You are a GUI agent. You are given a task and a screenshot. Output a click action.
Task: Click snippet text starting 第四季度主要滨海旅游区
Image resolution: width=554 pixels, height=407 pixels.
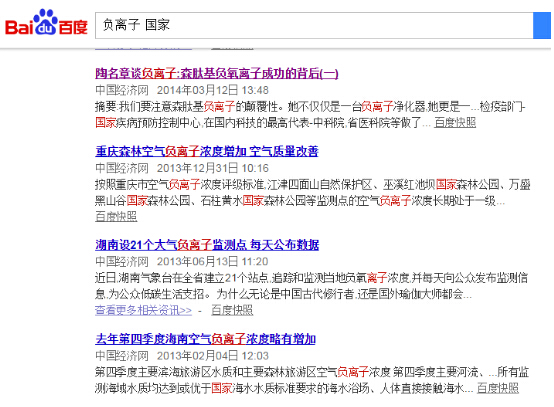[x=312, y=380]
